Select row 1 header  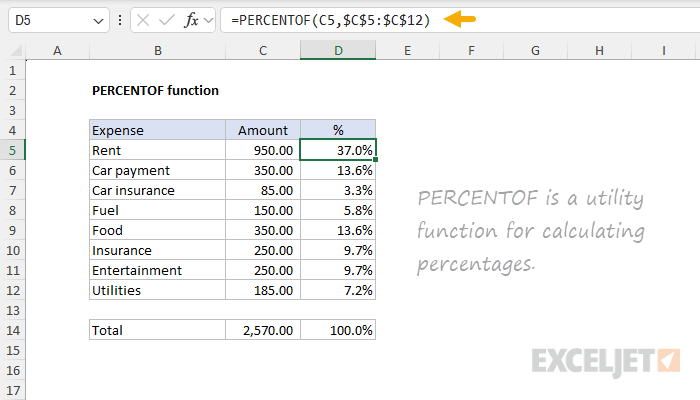pos(12,71)
